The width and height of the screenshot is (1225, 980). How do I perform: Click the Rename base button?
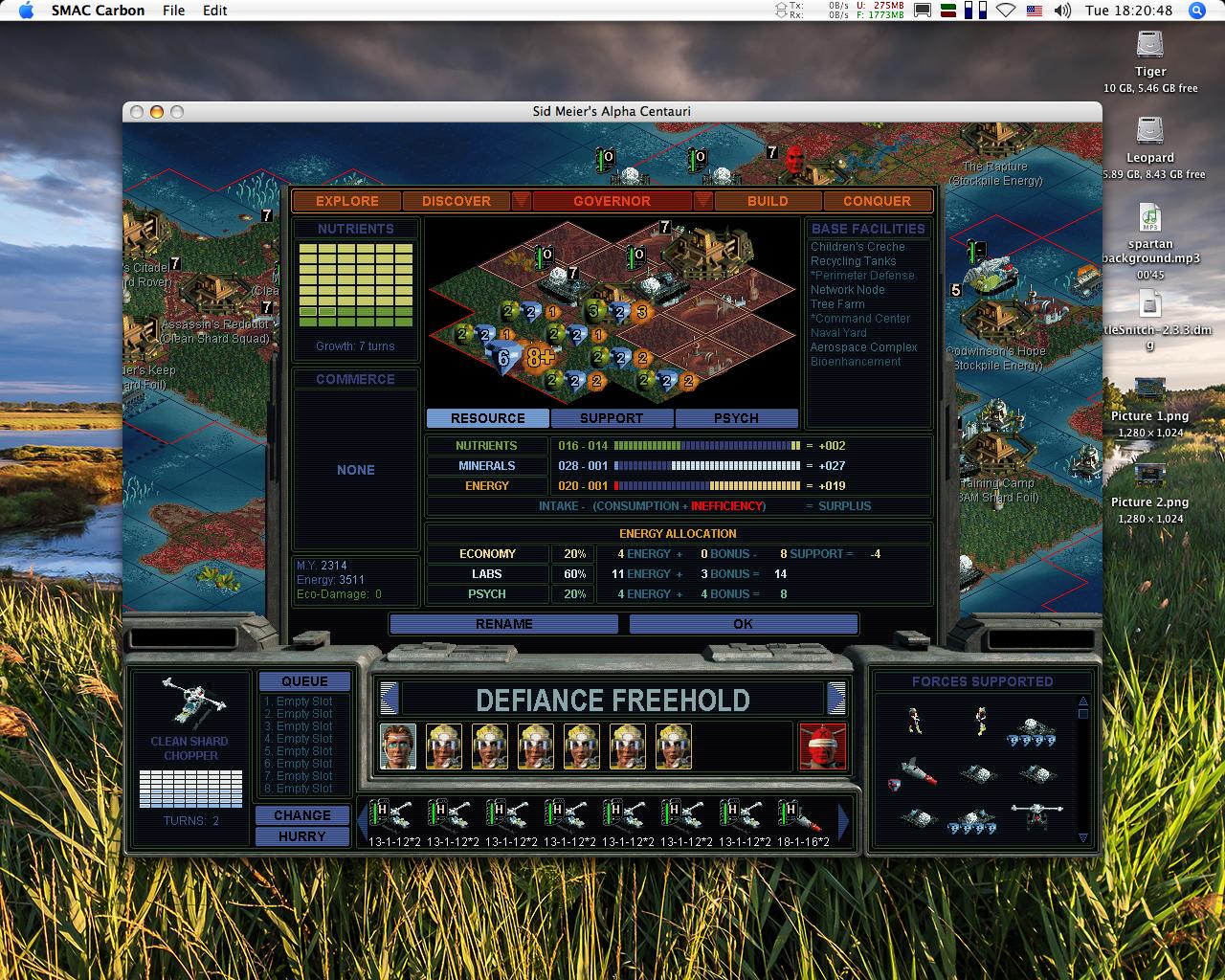click(x=503, y=624)
